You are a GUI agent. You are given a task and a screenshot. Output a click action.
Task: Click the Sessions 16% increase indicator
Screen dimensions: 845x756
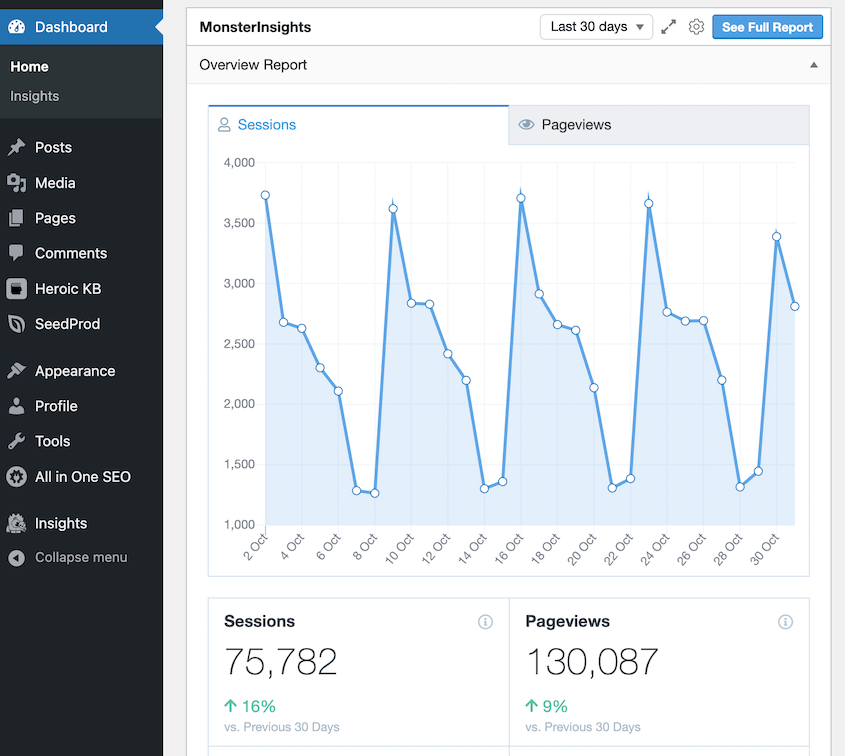(250, 706)
